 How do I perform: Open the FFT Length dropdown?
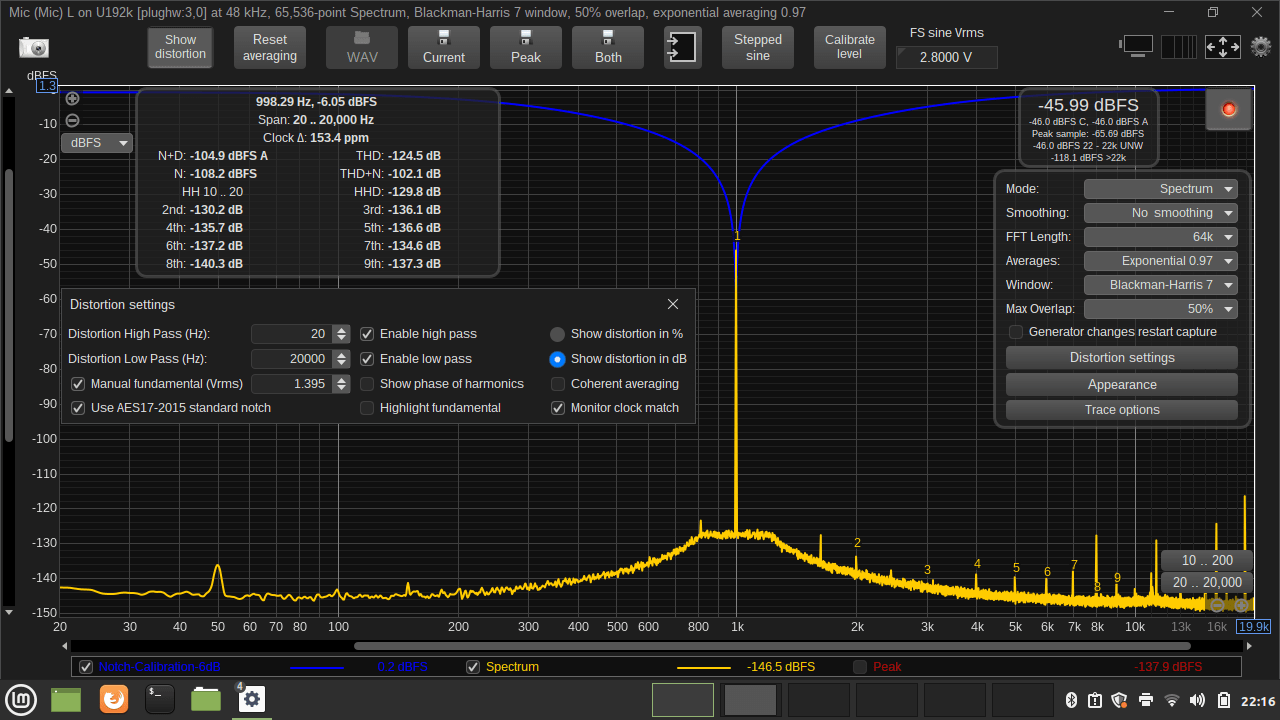tap(1161, 237)
